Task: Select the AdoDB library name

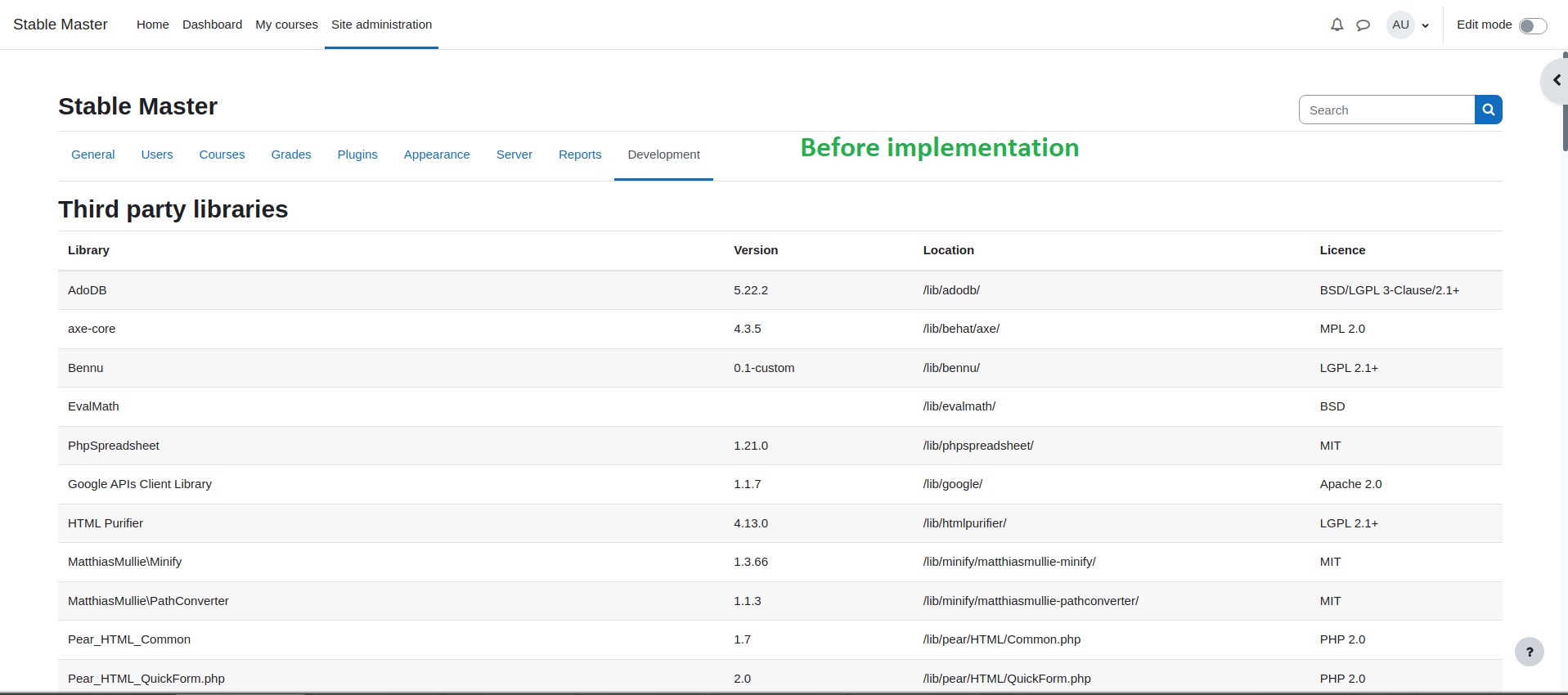Action: 87,290
